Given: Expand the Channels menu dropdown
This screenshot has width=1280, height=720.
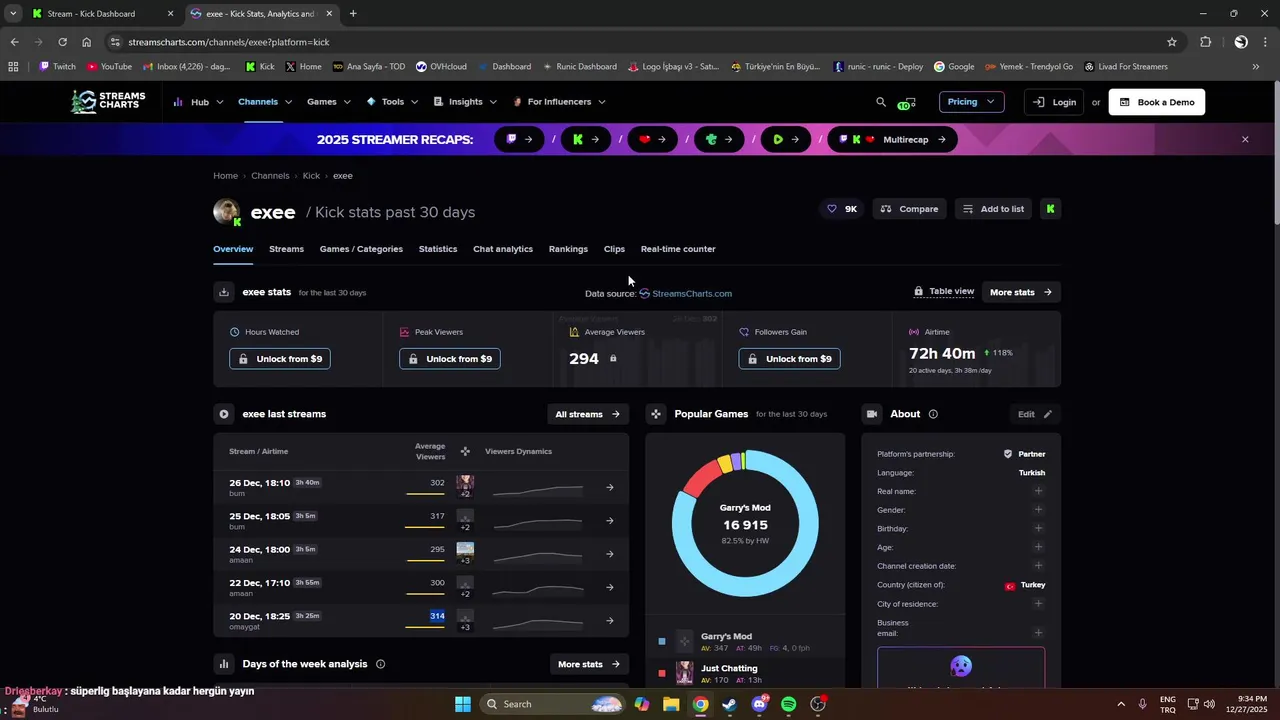Looking at the screenshot, I should click(265, 102).
